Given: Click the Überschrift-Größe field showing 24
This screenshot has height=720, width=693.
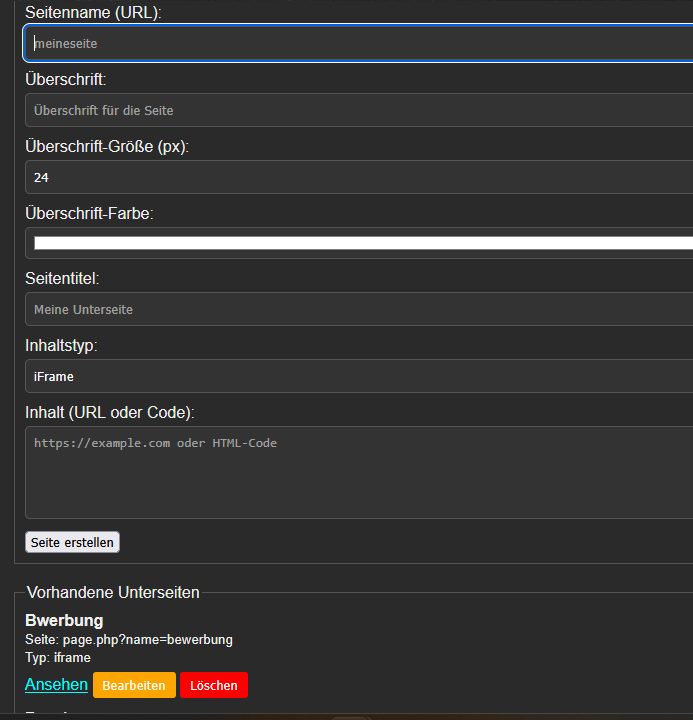Looking at the screenshot, I should click(x=358, y=177).
